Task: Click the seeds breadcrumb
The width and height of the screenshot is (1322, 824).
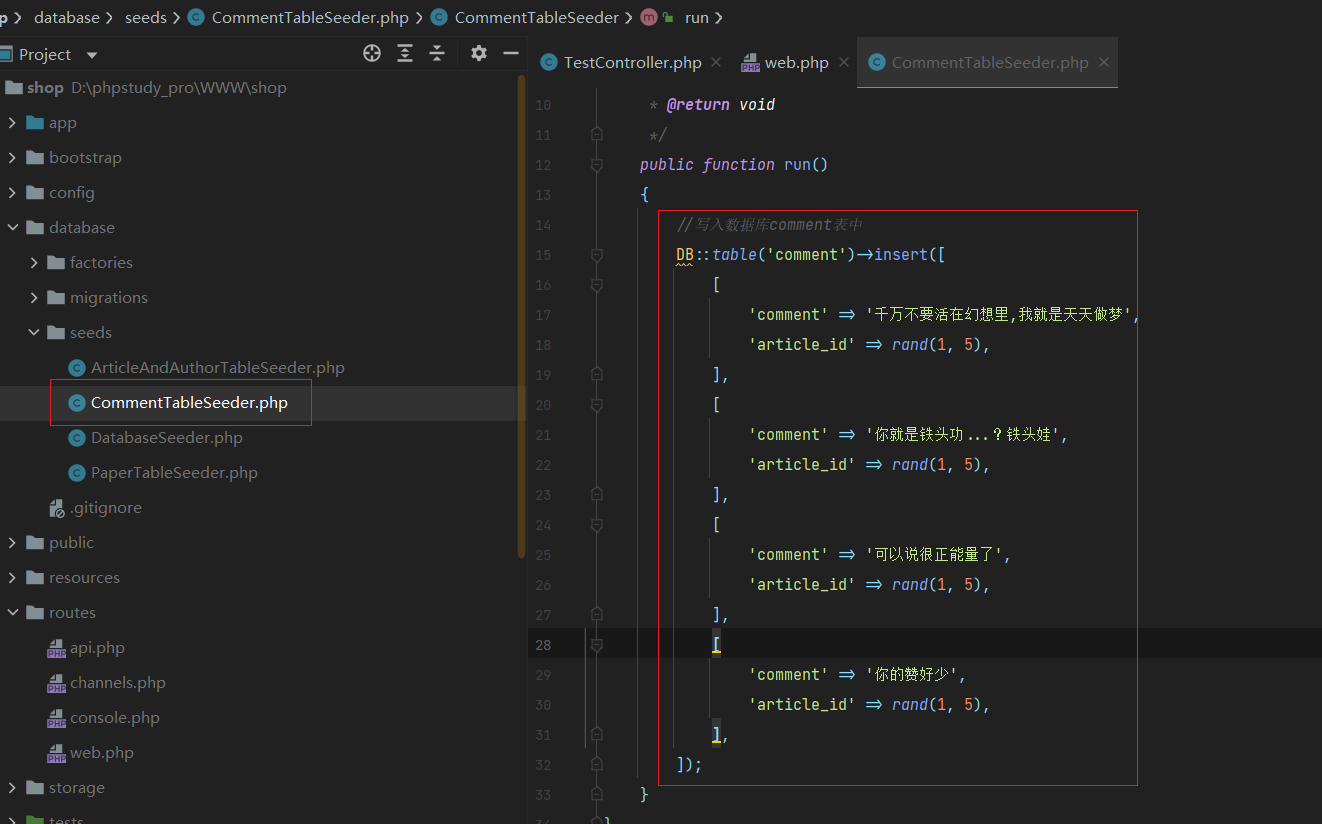Action: pos(146,17)
